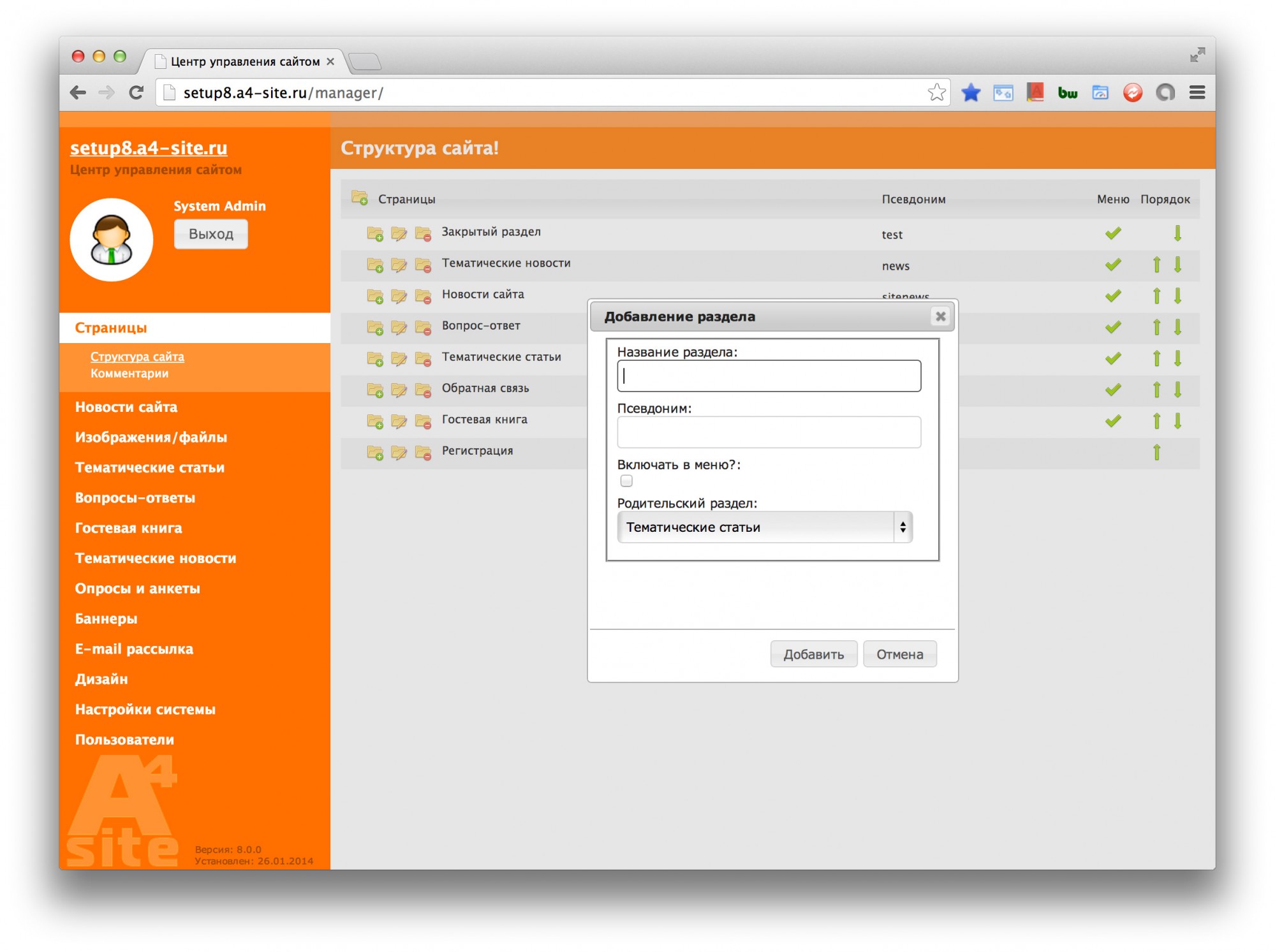Click the delete folder icon for Новости сайта
1275x952 pixels.
pos(423,296)
